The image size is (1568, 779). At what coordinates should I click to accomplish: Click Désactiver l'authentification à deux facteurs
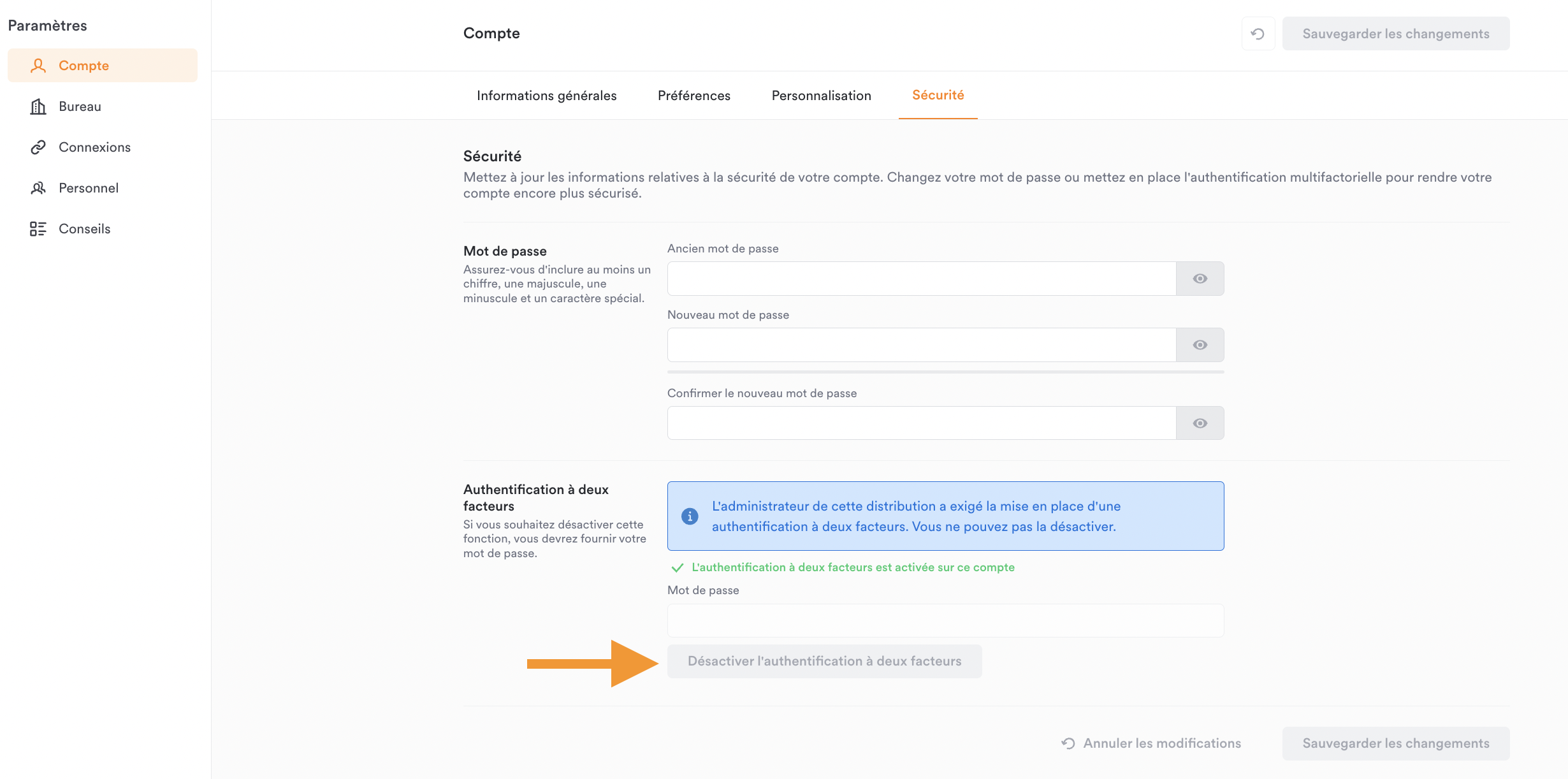click(x=824, y=661)
